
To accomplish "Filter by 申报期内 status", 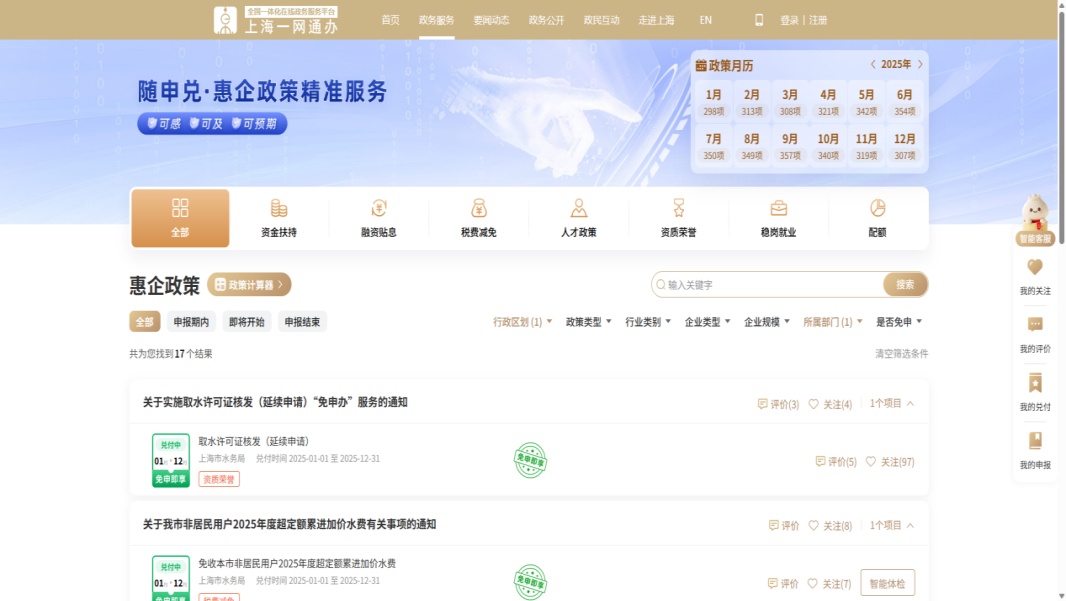I will tap(191, 322).
